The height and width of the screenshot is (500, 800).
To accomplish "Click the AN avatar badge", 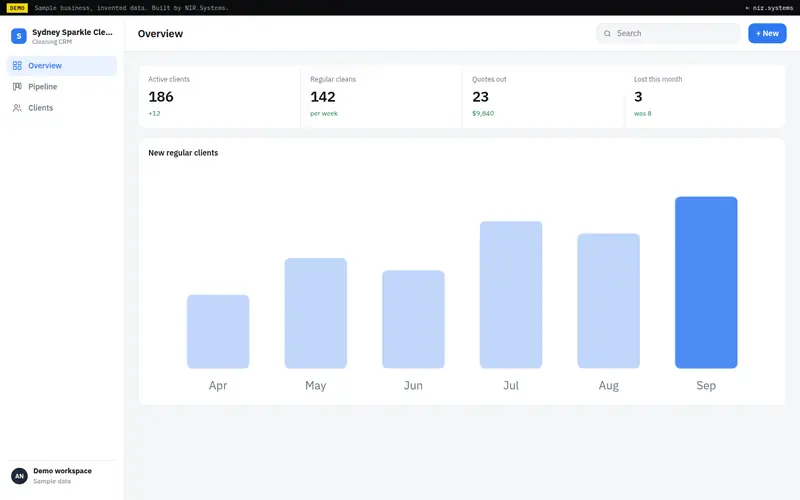I will 19,476.
